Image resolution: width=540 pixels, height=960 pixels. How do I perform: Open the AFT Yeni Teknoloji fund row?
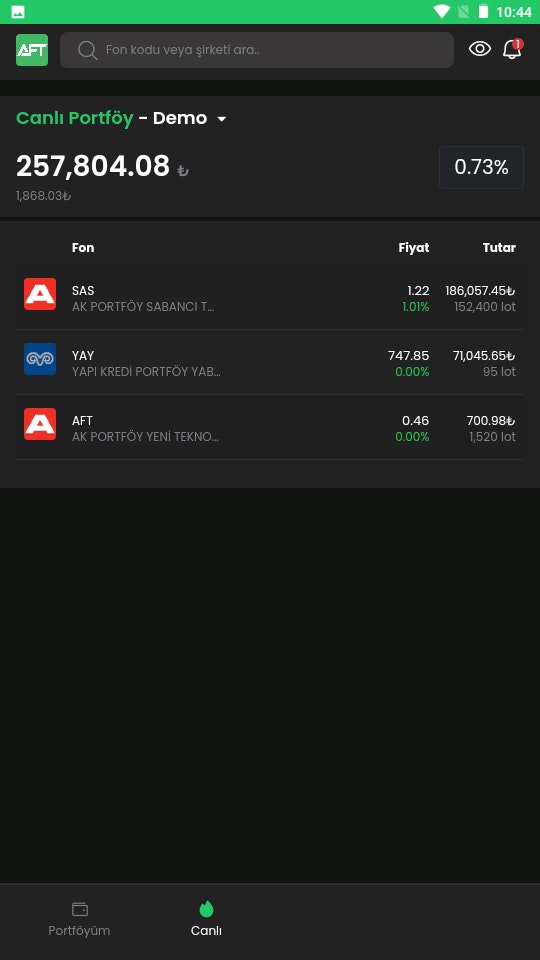coord(270,427)
